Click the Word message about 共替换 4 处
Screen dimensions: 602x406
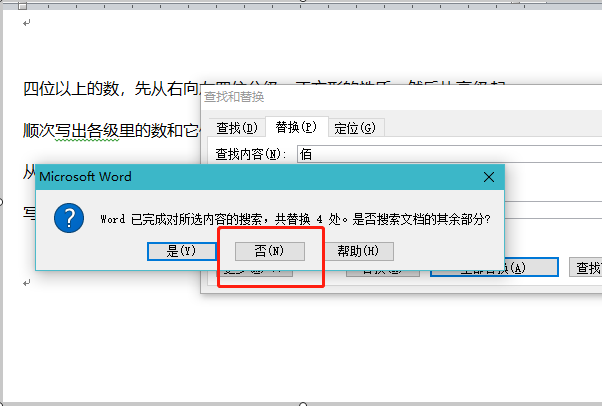tap(296, 219)
